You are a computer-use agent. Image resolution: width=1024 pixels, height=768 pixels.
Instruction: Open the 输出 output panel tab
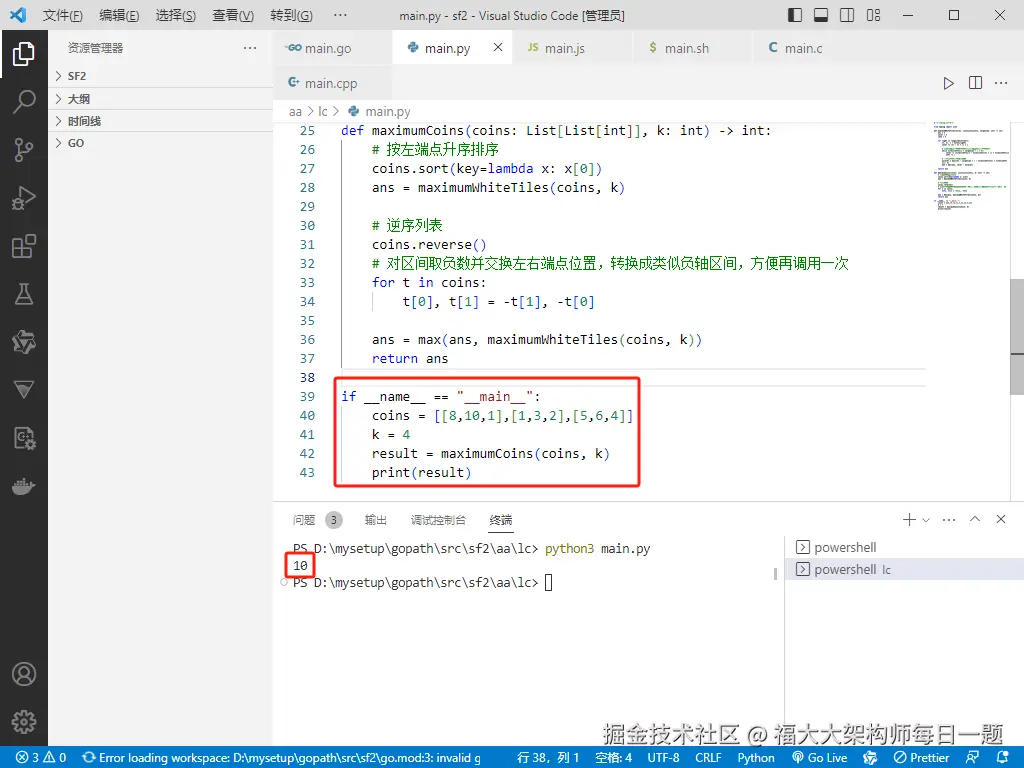click(376, 520)
